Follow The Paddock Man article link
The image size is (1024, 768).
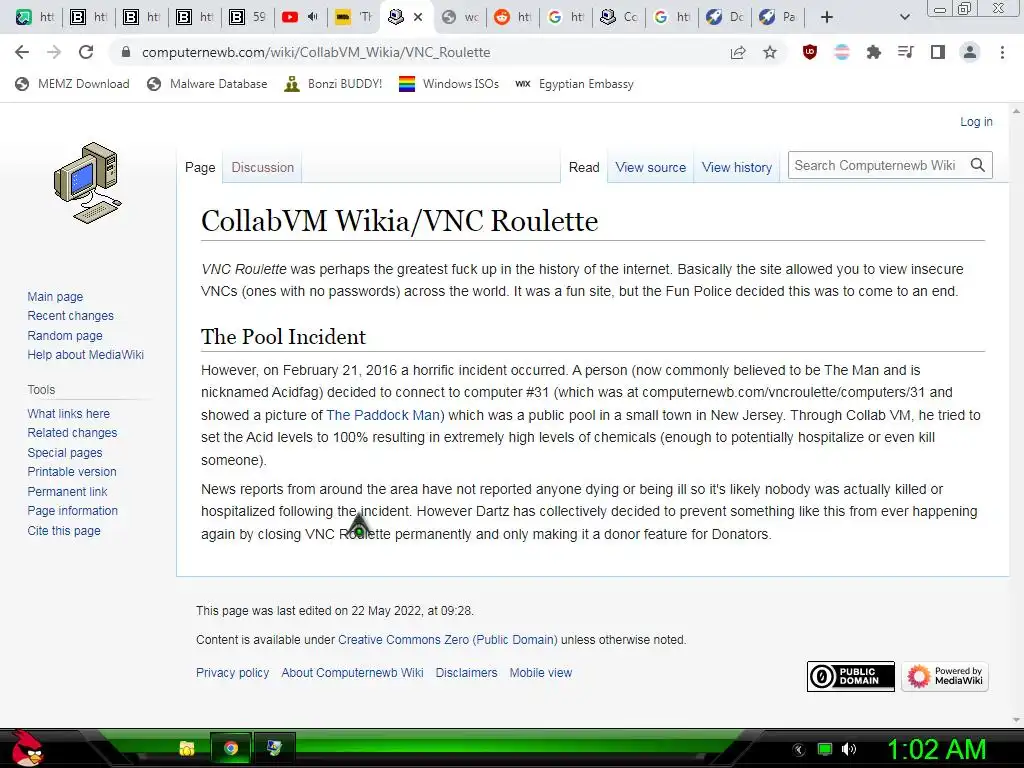coord(385,415)
